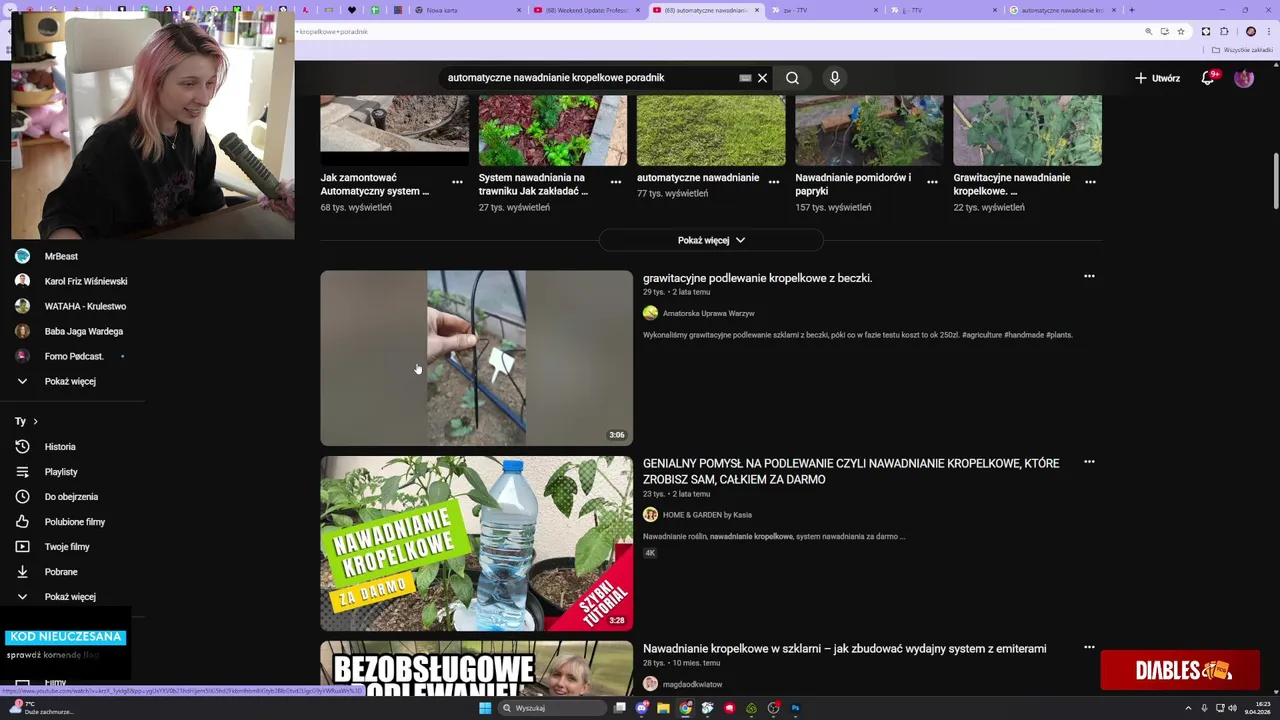Play 'grawitacyjne podlewanie kropelkowe z beczki' thumbnail

click(476, 358)
